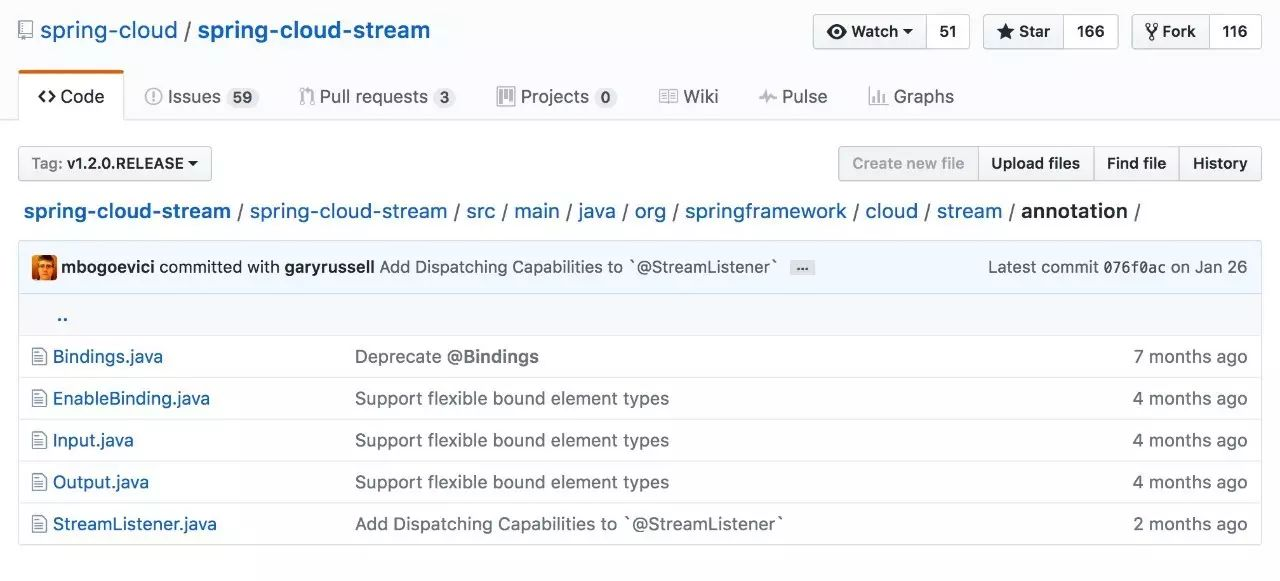
Task: Click the file icon next to Output.java
Action: 39,483
